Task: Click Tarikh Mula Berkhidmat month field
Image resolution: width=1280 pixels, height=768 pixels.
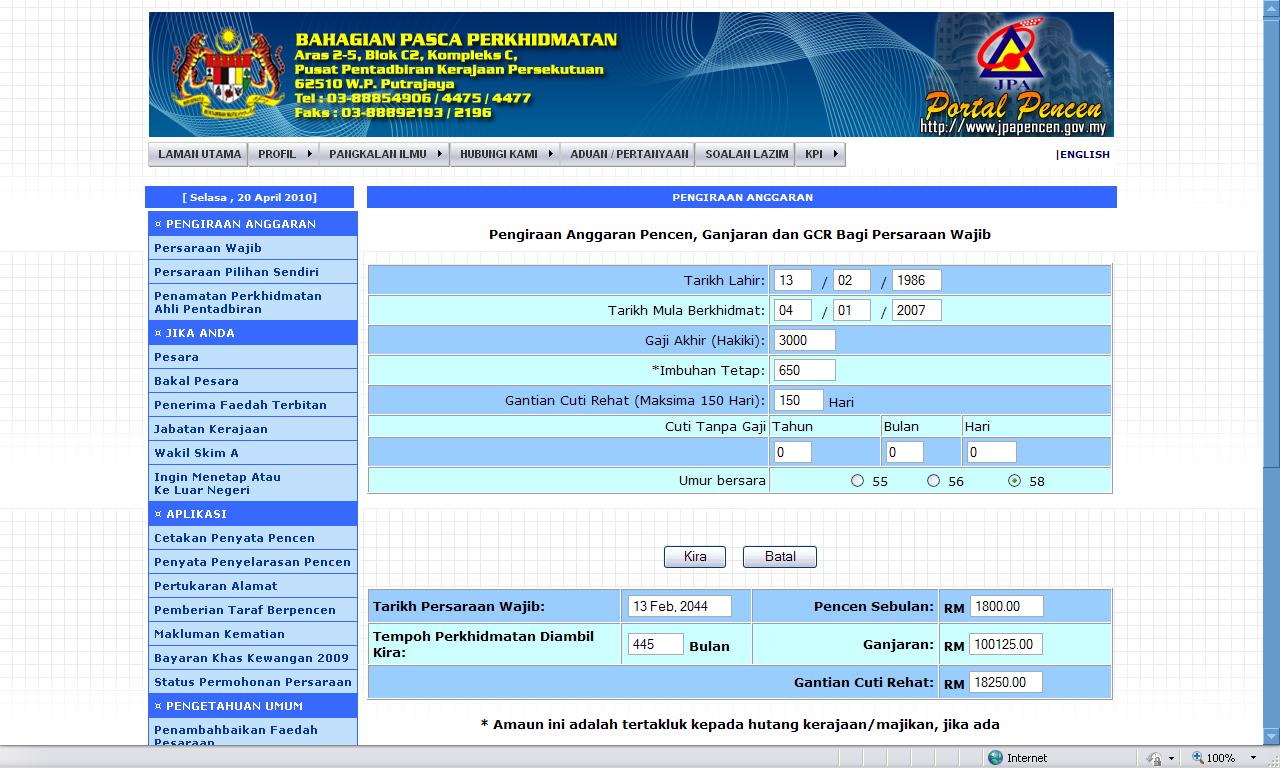Action: (x=852, y=310)
